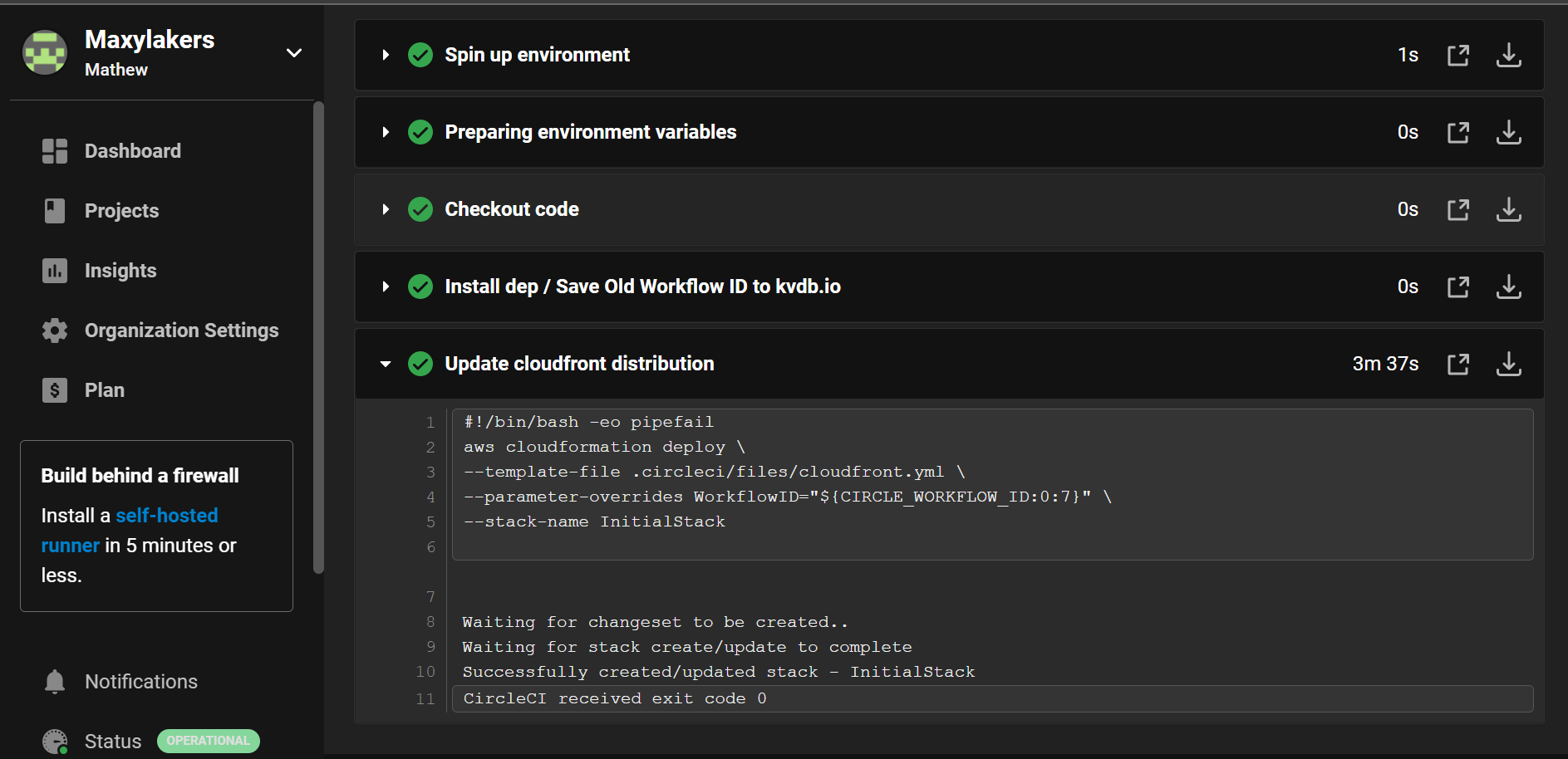Image resolution: width=1568 pixels, height=759 pixels.
Task: Expand the Spin up environment step
Action: click(385, 55)
